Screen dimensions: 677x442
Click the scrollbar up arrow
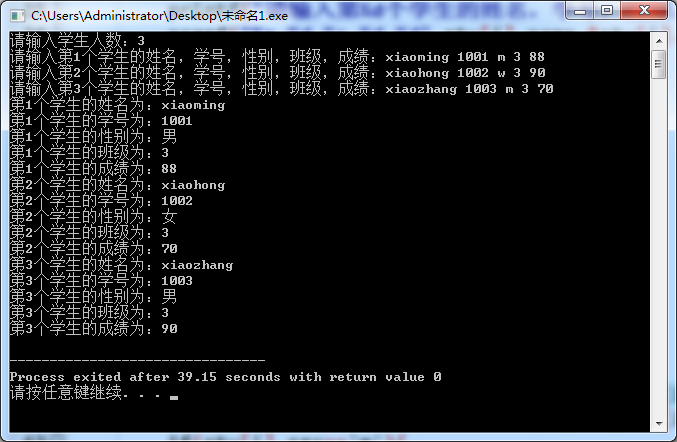tap(659, 41)
